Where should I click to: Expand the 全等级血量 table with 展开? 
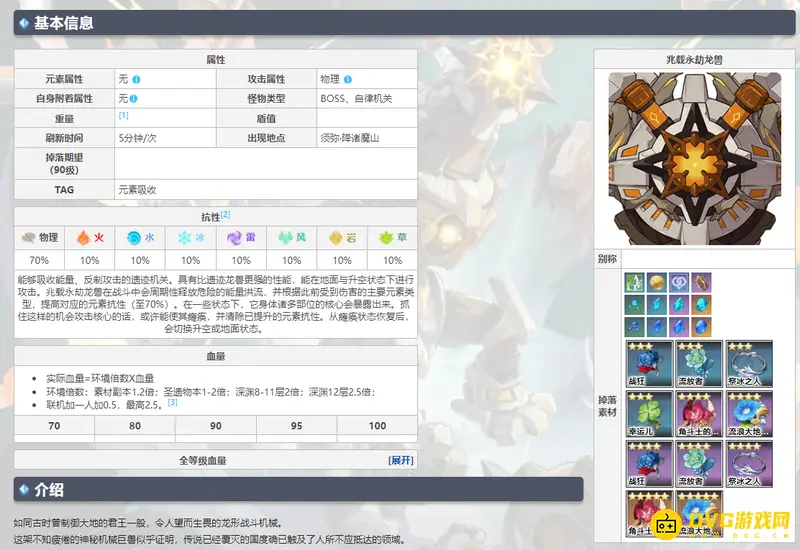coord(401,460)
